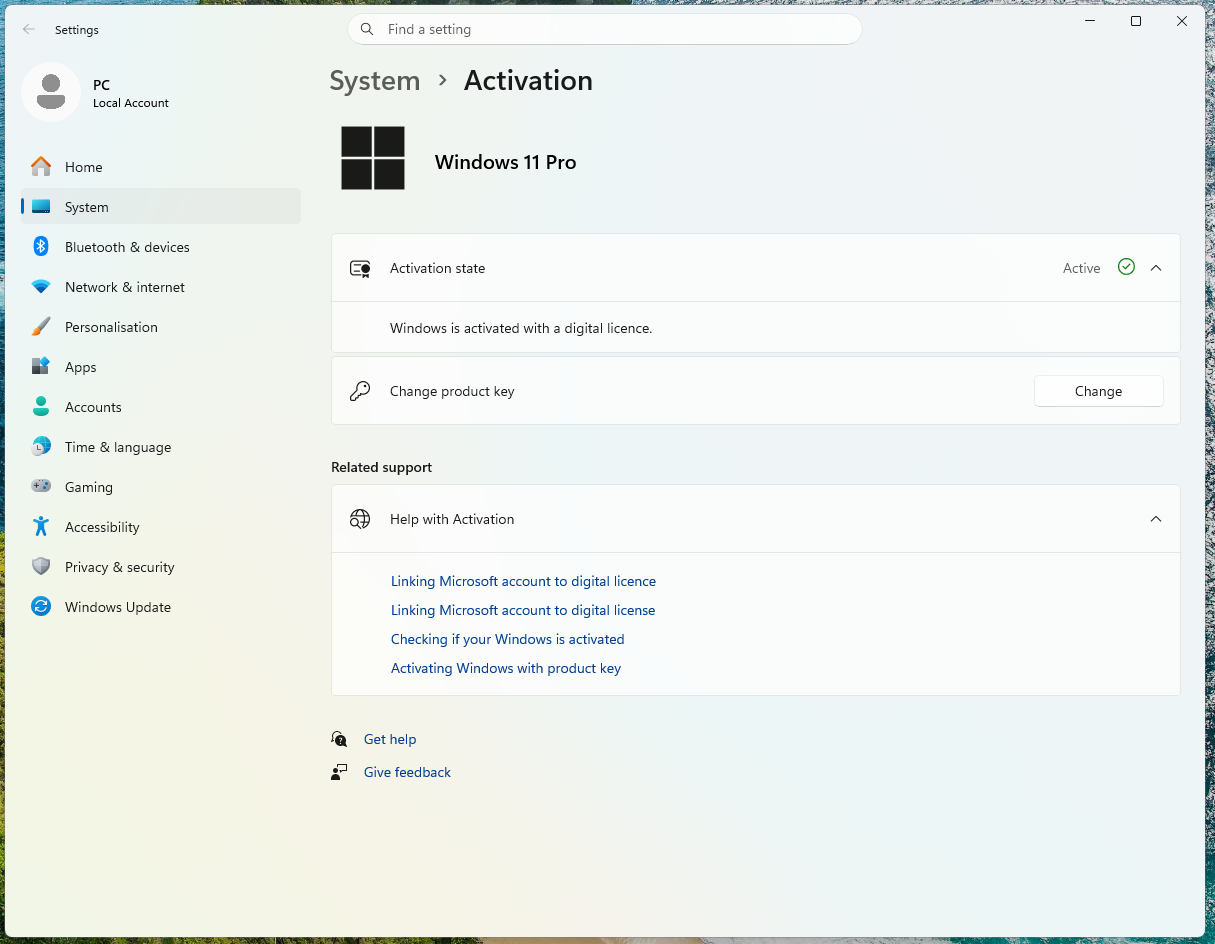Open the Personalisation settings label
Viewport: 1215px width, 944px height.
111,327
